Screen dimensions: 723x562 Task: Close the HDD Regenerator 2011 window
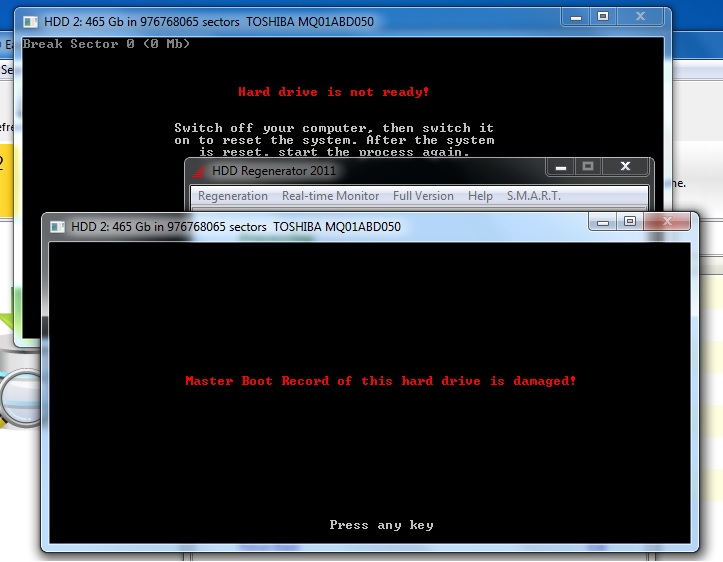point(625,166)
